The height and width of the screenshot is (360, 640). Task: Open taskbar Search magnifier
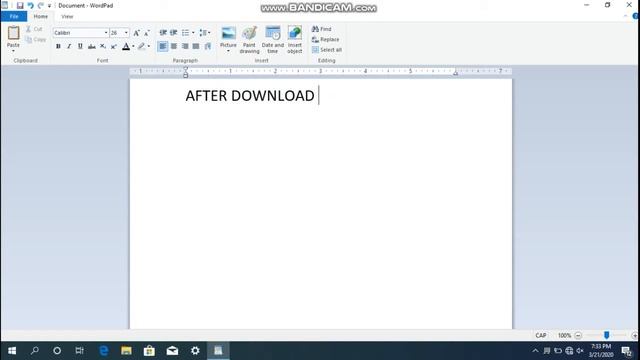(x=35, y=351)
